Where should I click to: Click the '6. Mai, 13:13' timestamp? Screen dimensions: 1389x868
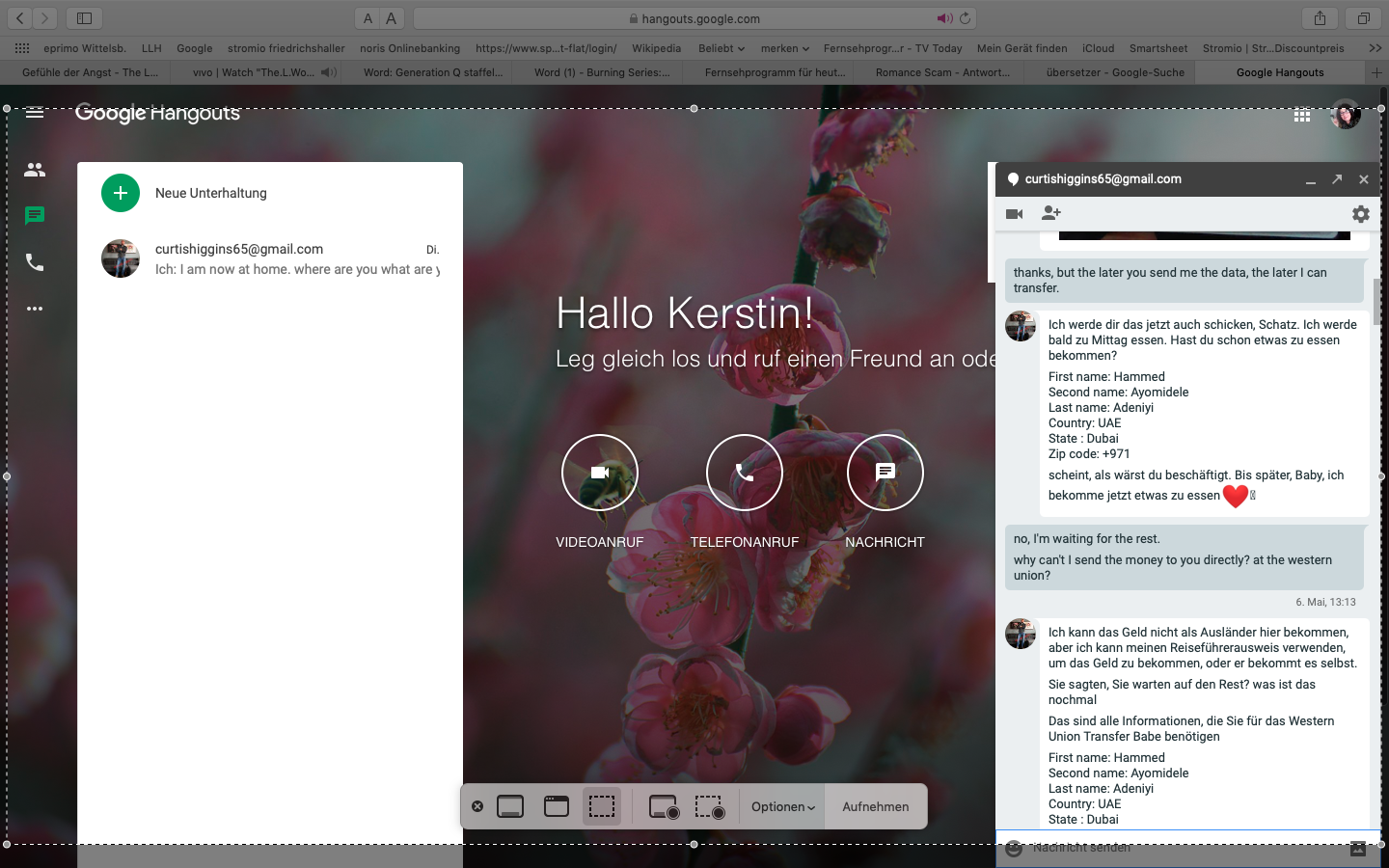click(x=1325, y=602)
